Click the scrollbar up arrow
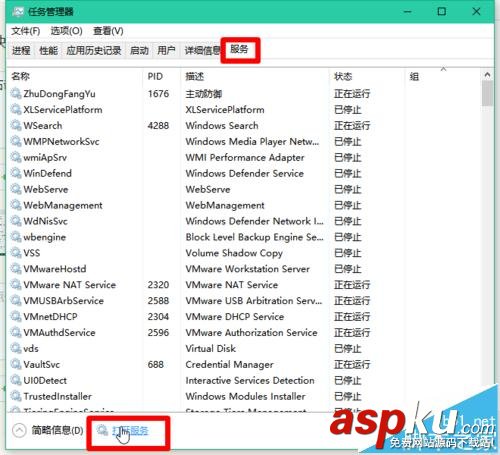This screenshot has height=455, width=500. tap(487, 75)
